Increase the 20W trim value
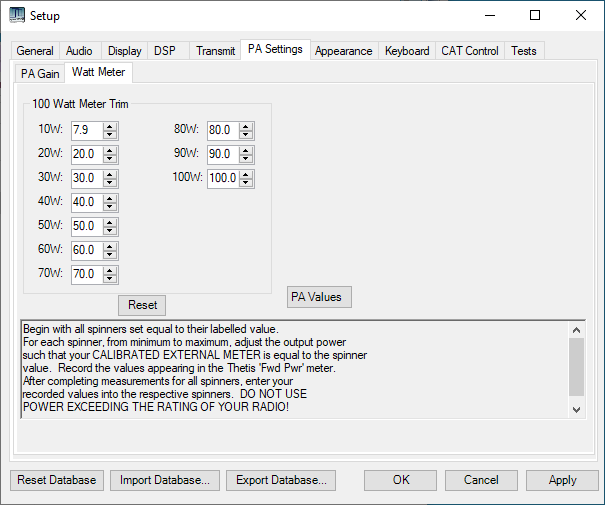Viewport: 605px width, 505px height. tap(110, 150)
